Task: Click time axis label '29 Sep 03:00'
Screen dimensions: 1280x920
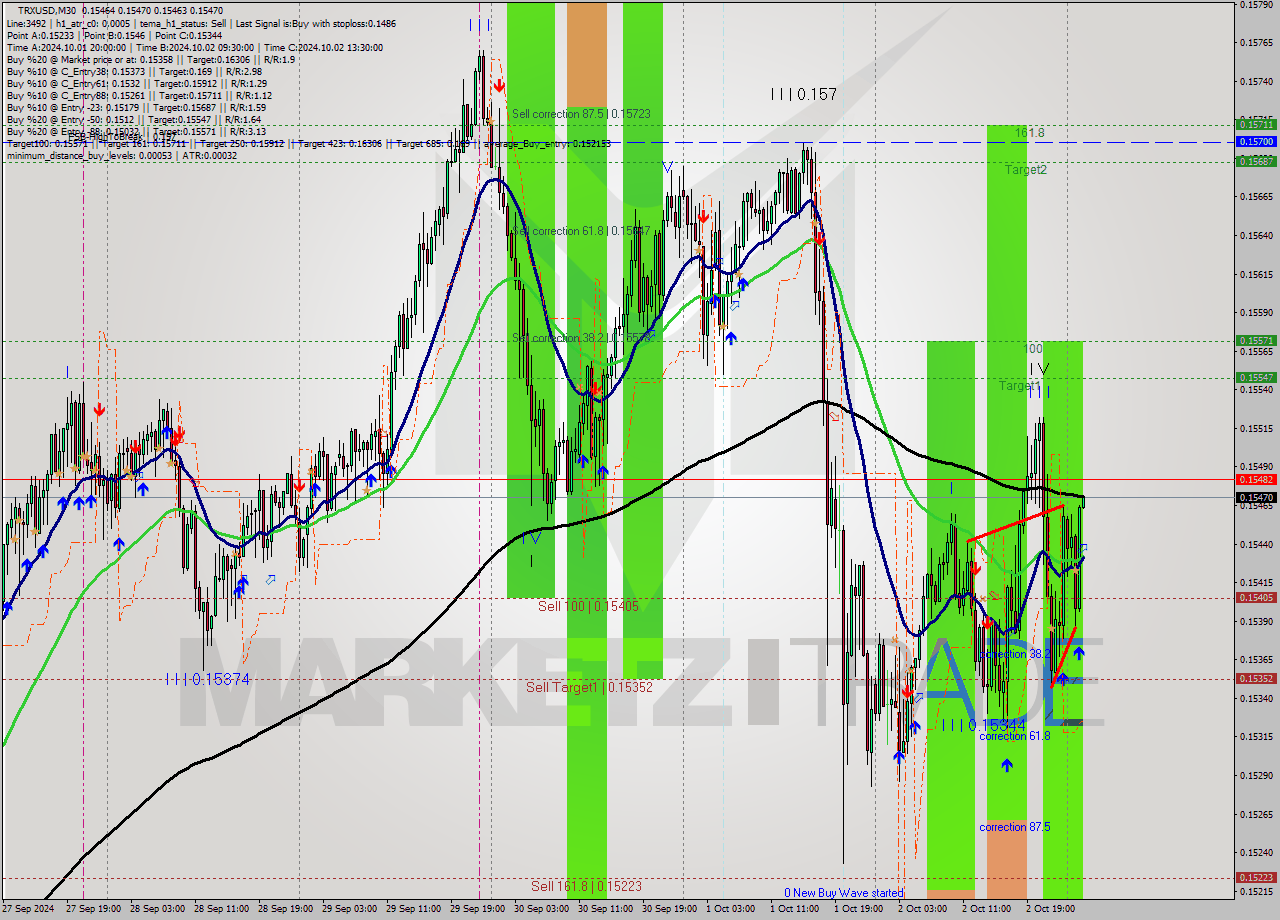Action: [x=351, y=909]
